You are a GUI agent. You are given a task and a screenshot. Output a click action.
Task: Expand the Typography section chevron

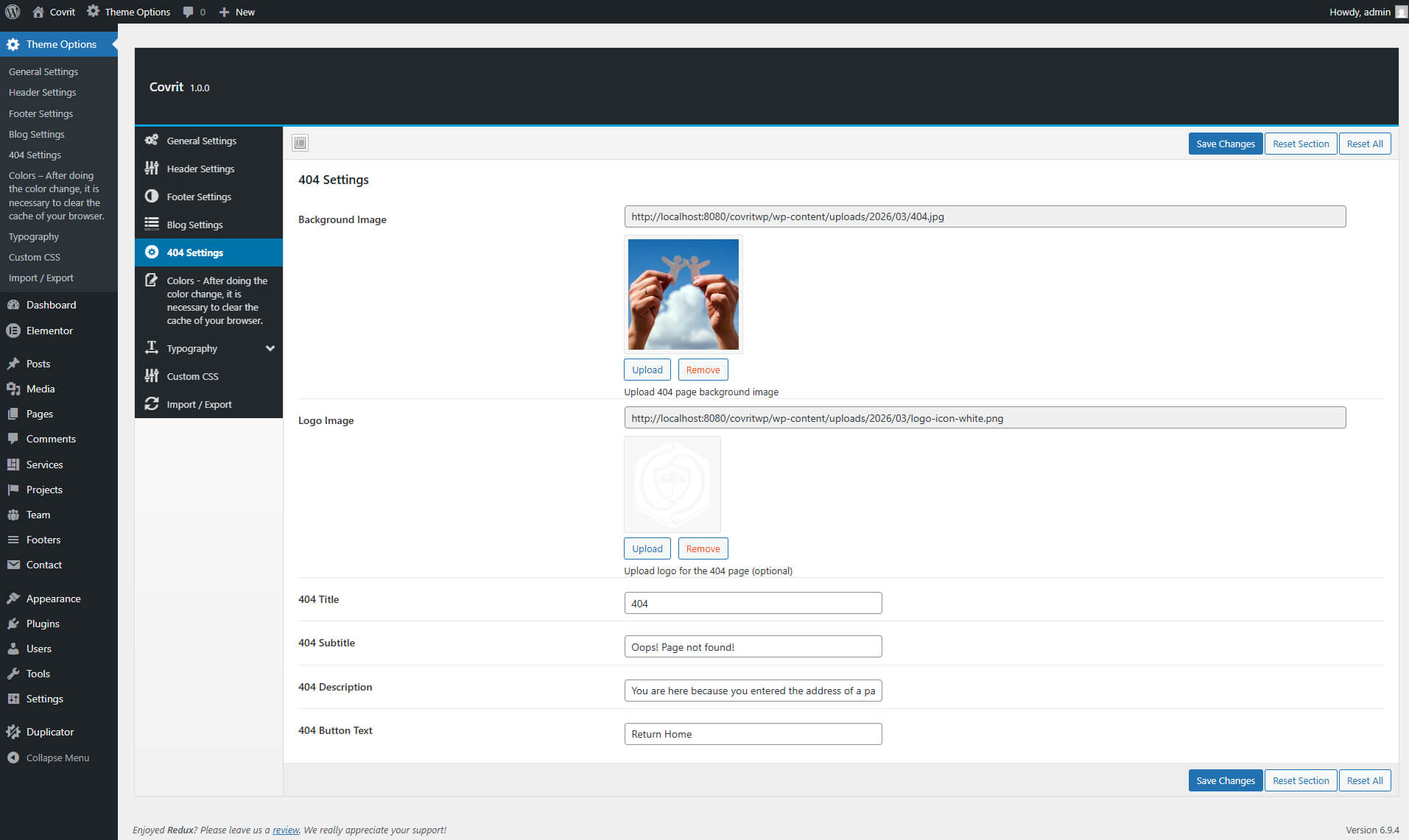pos(270,348)
